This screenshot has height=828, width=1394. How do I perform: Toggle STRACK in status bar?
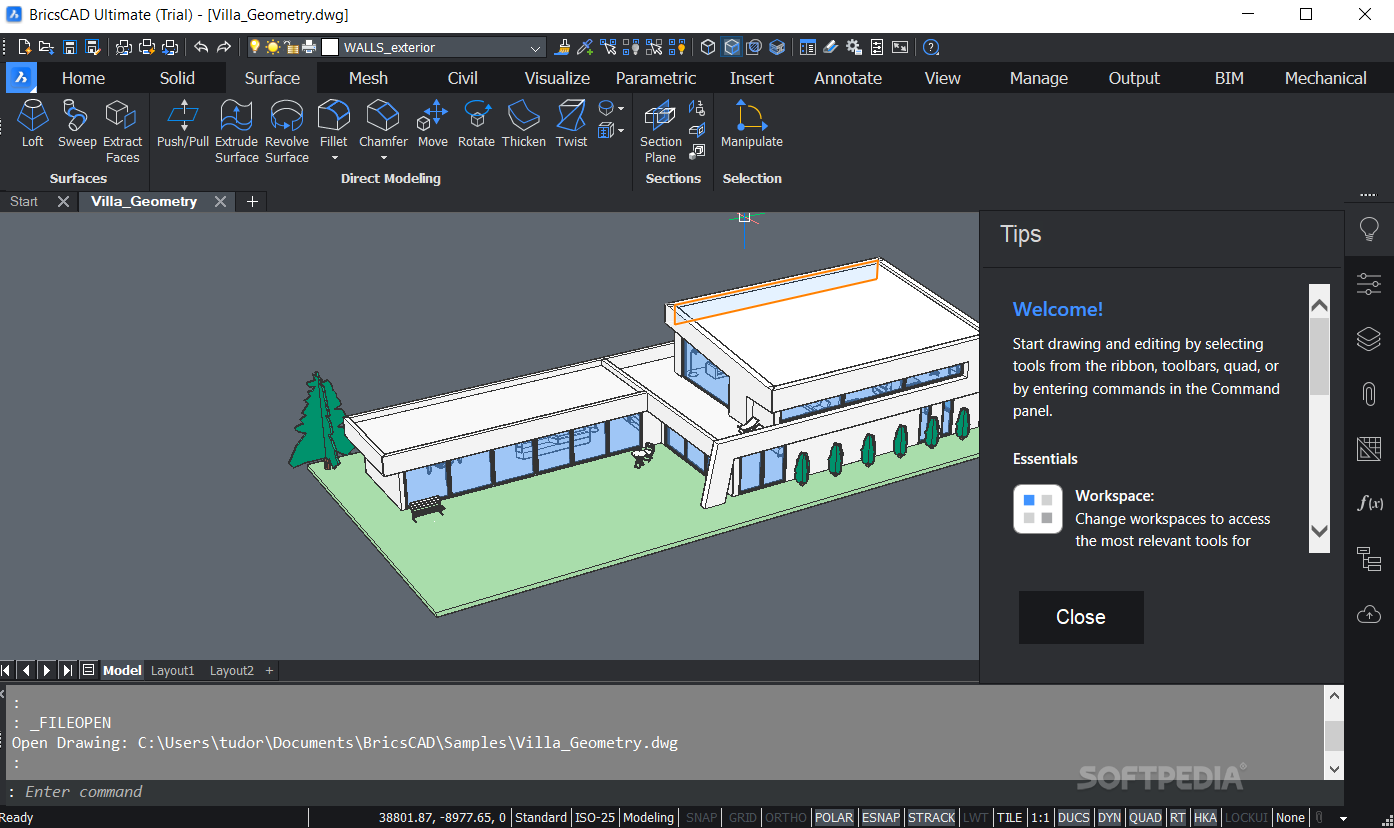(x=932, y=817)
